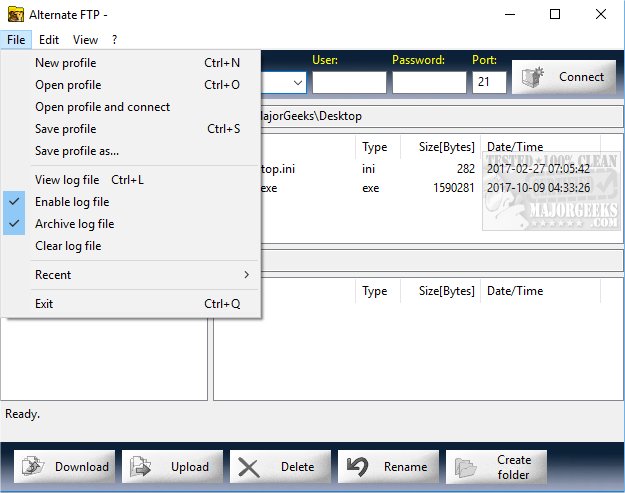Click the Download button label

point(82,467)
